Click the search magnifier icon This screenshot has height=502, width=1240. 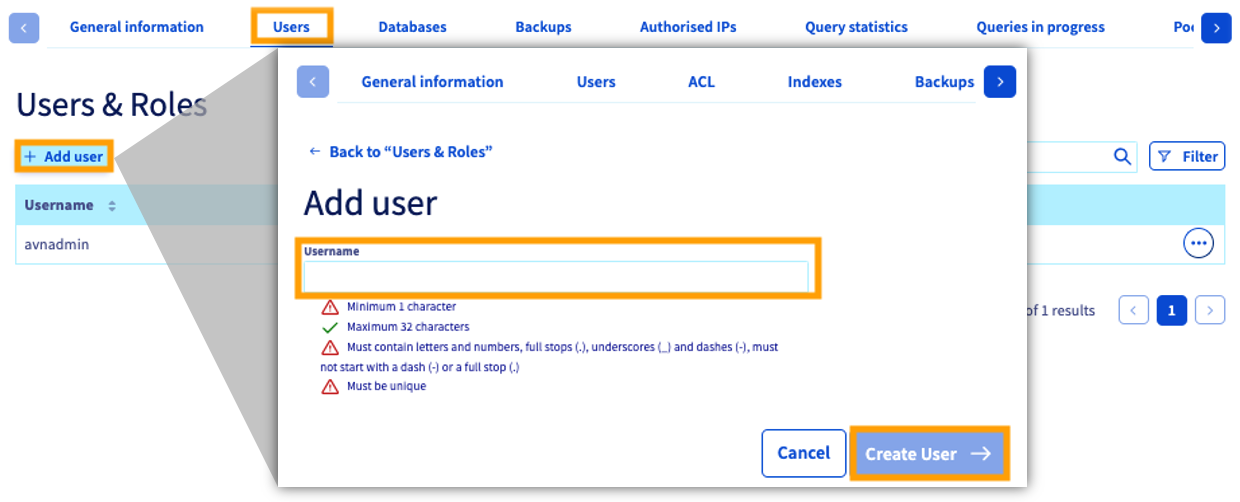coord(1122,156)
